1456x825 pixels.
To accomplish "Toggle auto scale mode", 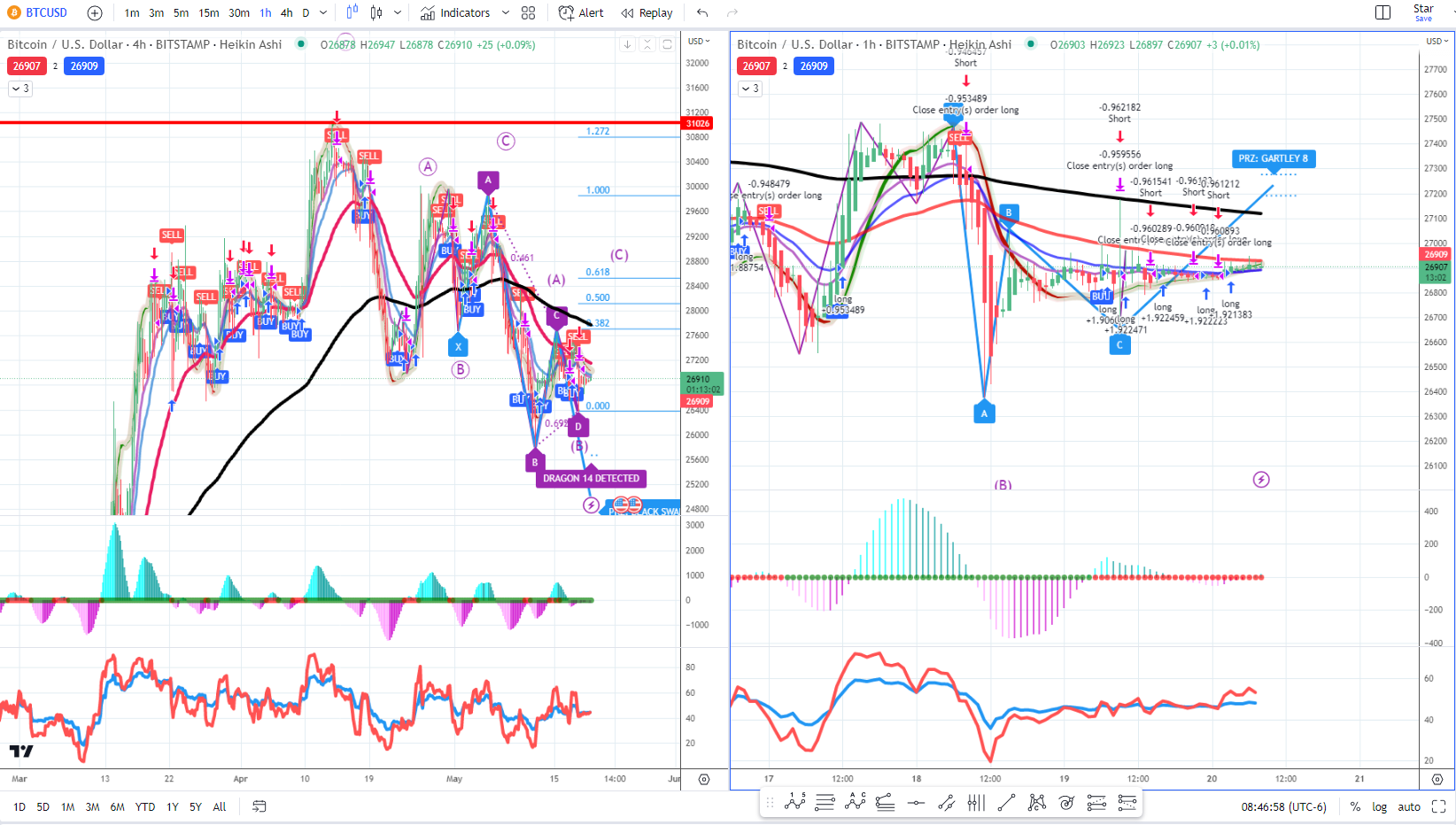I will (1409, 806).
